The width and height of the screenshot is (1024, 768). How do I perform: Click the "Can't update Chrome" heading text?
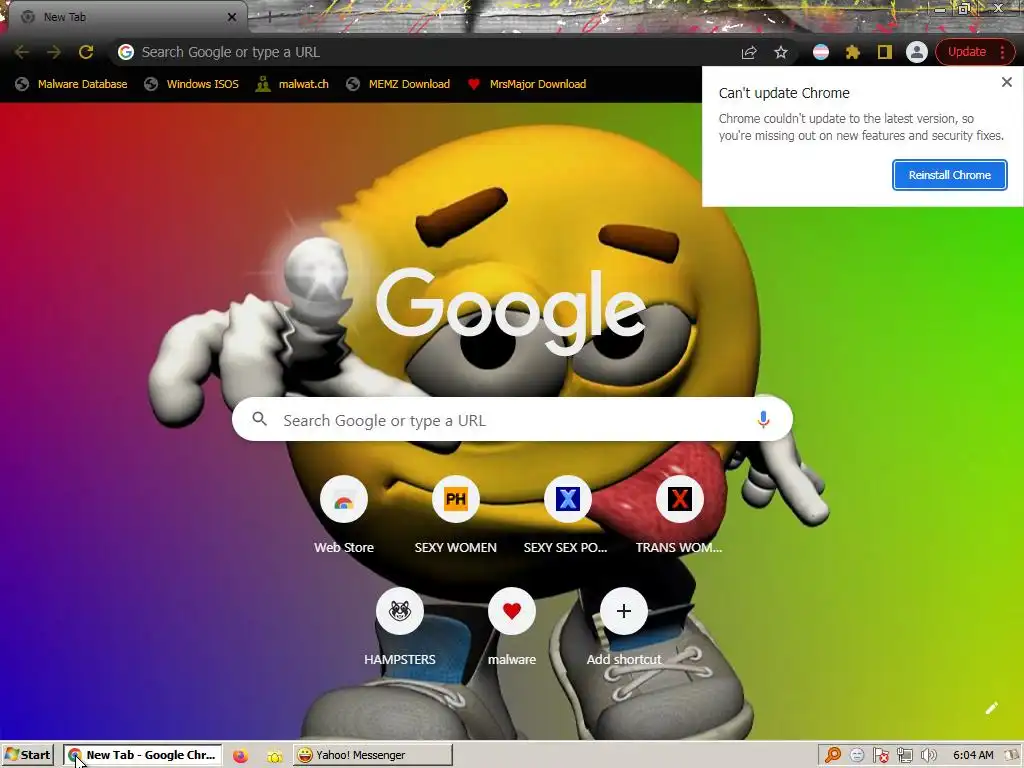tap(784, 93)
